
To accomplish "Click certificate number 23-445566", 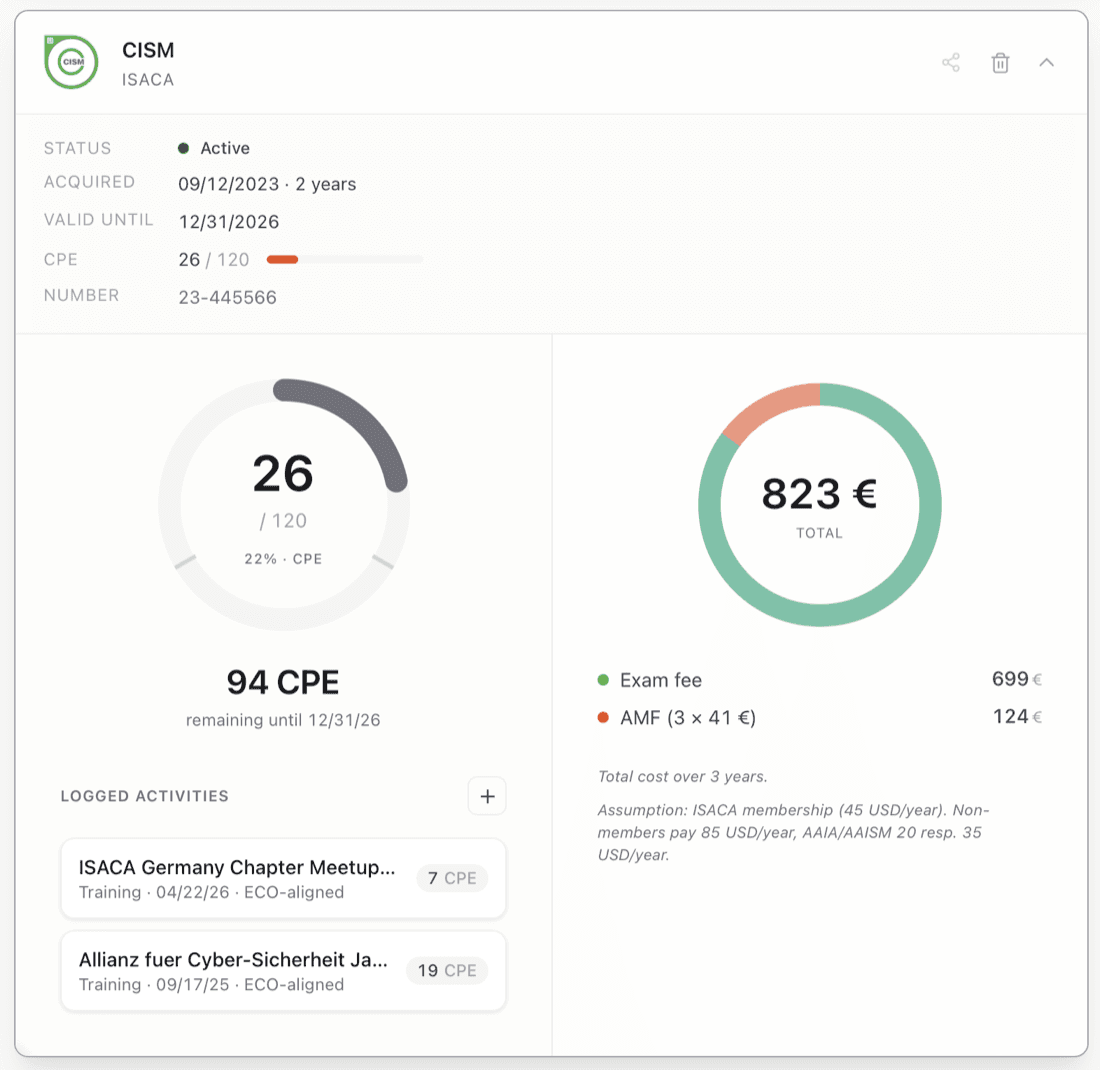I will (x=227, y=297).
